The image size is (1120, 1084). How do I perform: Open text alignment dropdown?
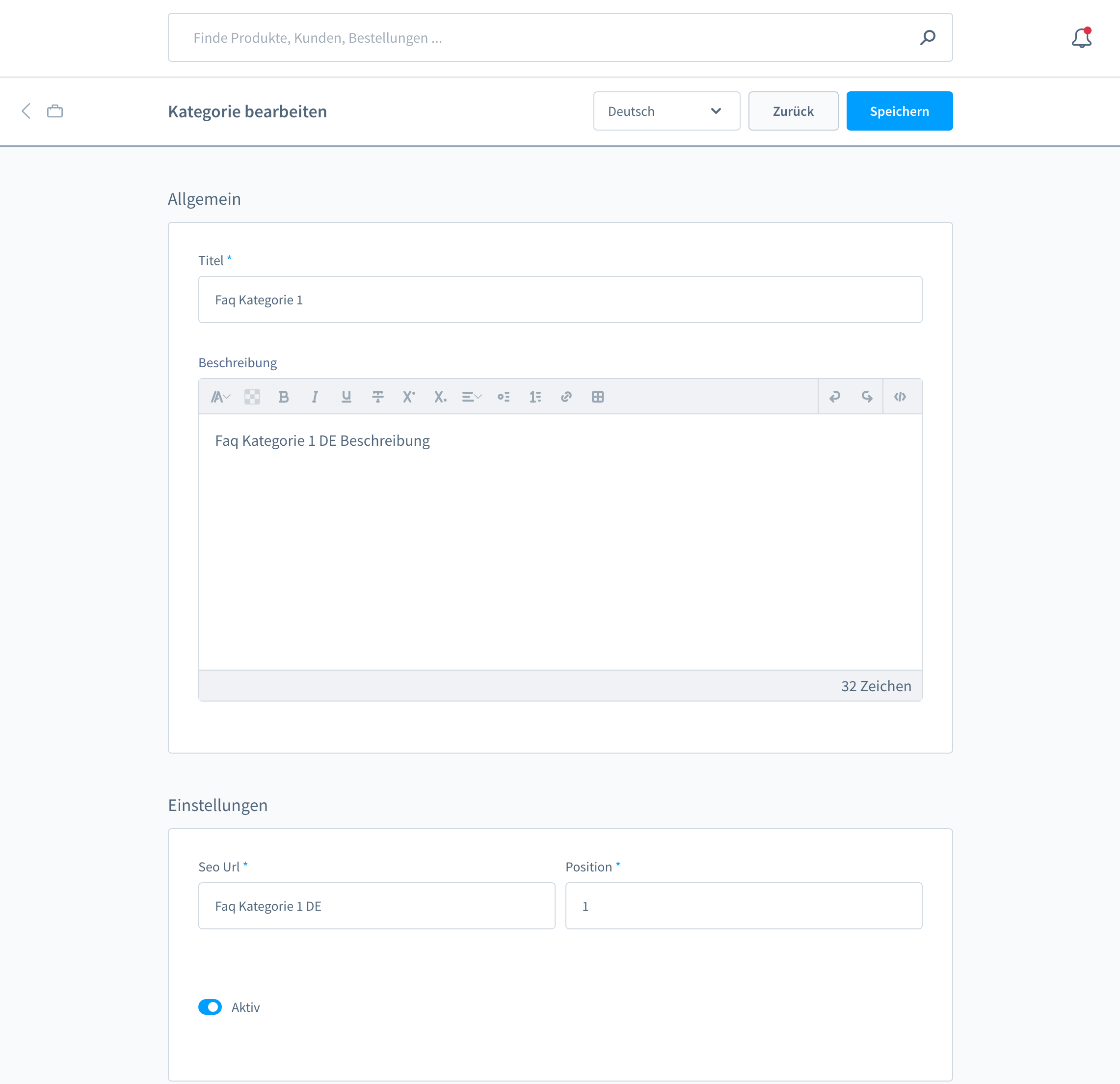[x=472, y=397]
